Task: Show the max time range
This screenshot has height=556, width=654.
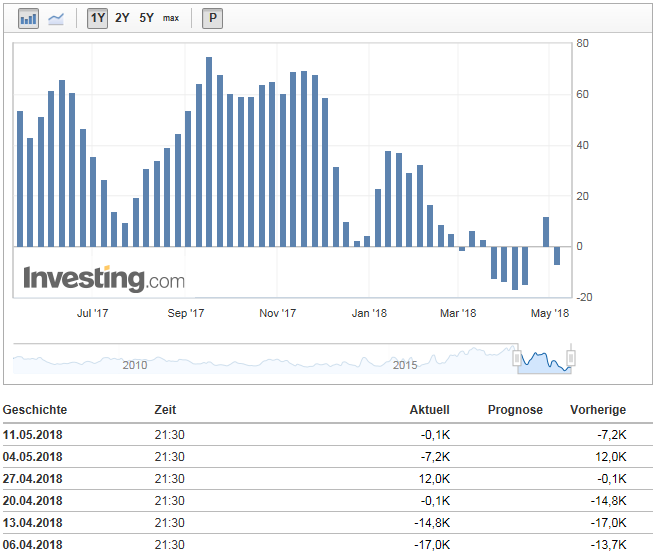Action: [x=171, y=18]
